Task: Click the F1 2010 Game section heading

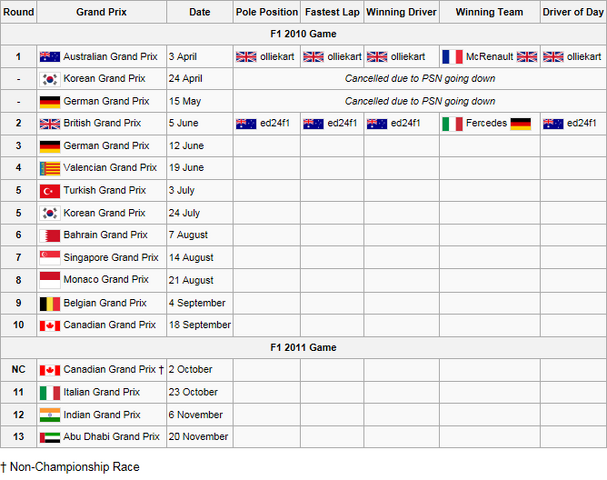Action: [304, 34]
